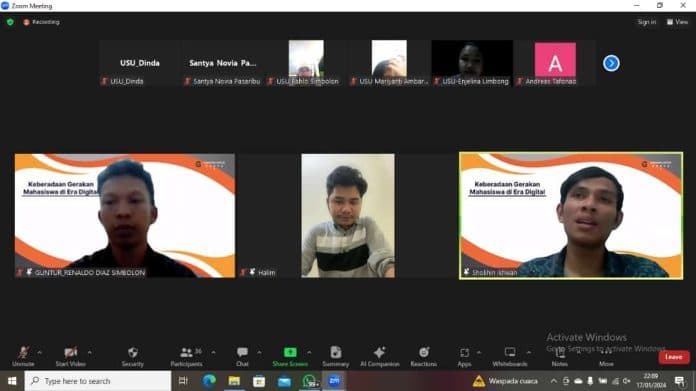Open the Windows Start menu
Viewport: 696px width, 391px height.
(12, 381)
